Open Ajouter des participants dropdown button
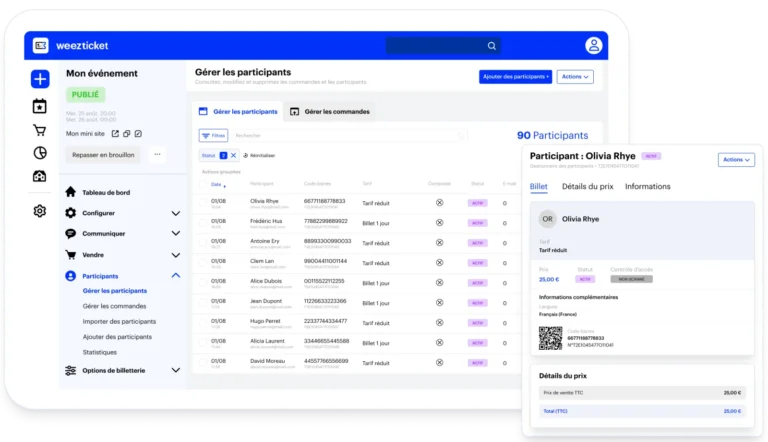The width and height of the screenshot is (768, 442). (515, 76)
